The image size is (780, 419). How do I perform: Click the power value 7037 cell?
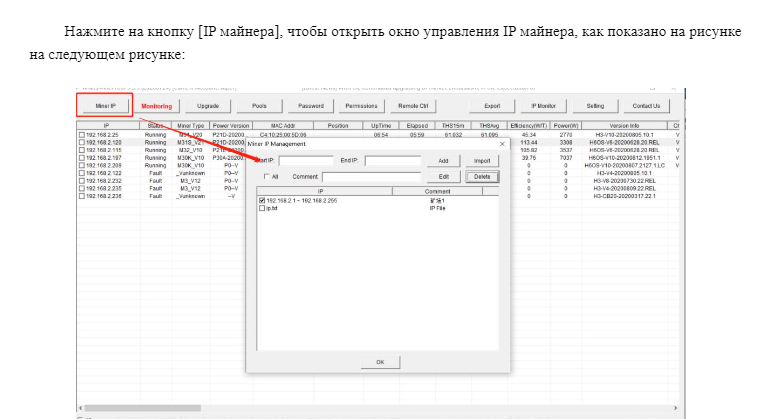pyautogui.click(x=566, y=158)
